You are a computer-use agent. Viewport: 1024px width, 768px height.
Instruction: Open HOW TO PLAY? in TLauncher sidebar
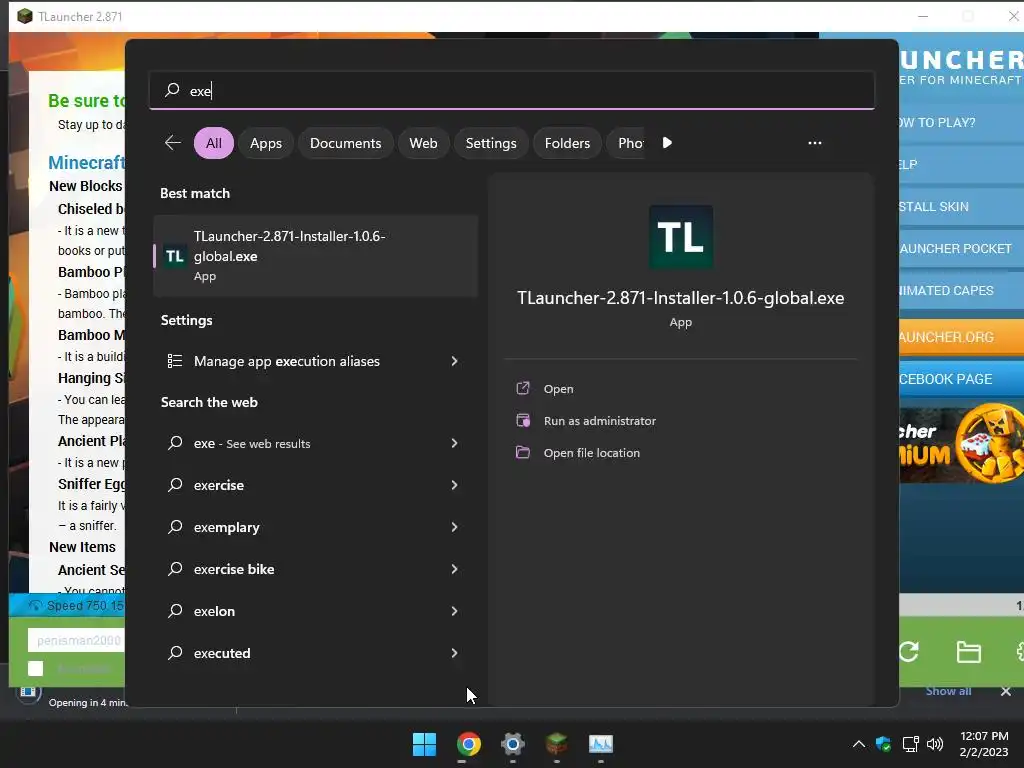961,123
